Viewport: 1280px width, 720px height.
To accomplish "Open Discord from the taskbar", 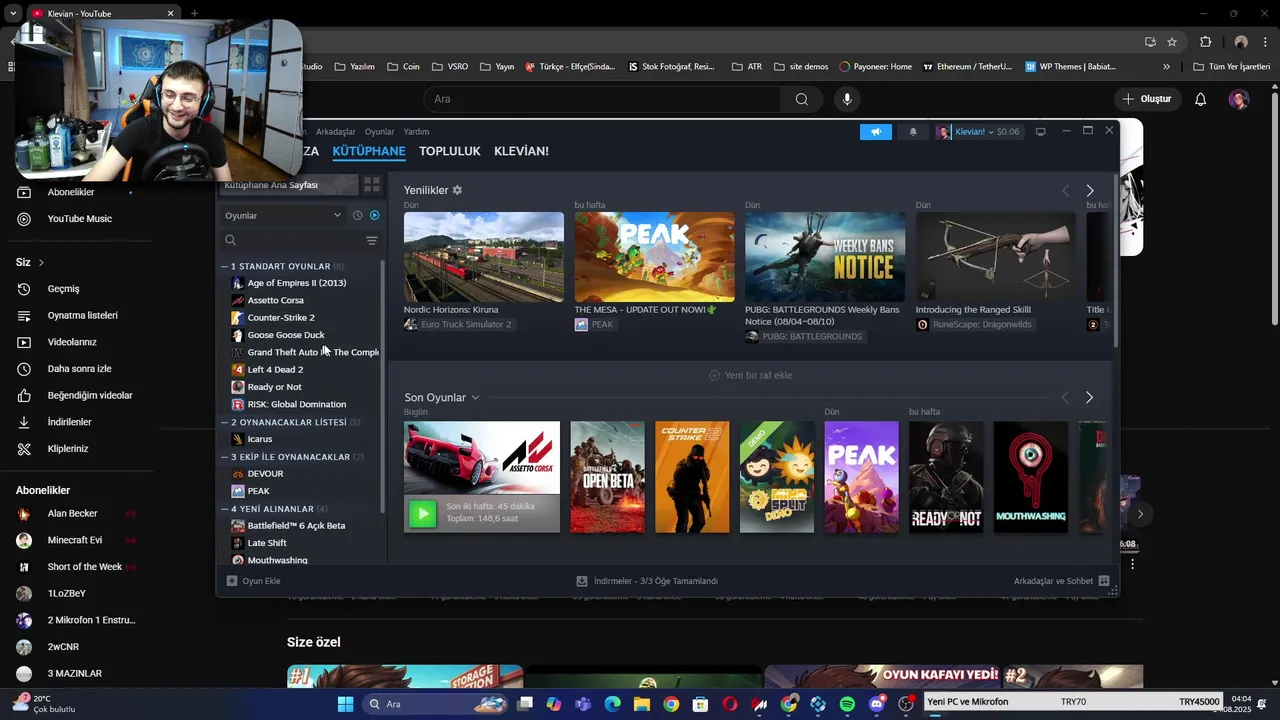I will tap(877, 704).
